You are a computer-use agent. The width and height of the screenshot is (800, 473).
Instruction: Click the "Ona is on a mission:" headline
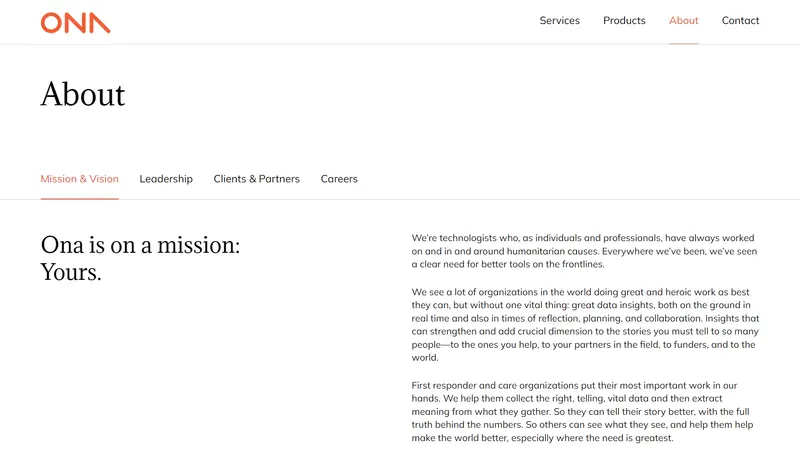140,245
